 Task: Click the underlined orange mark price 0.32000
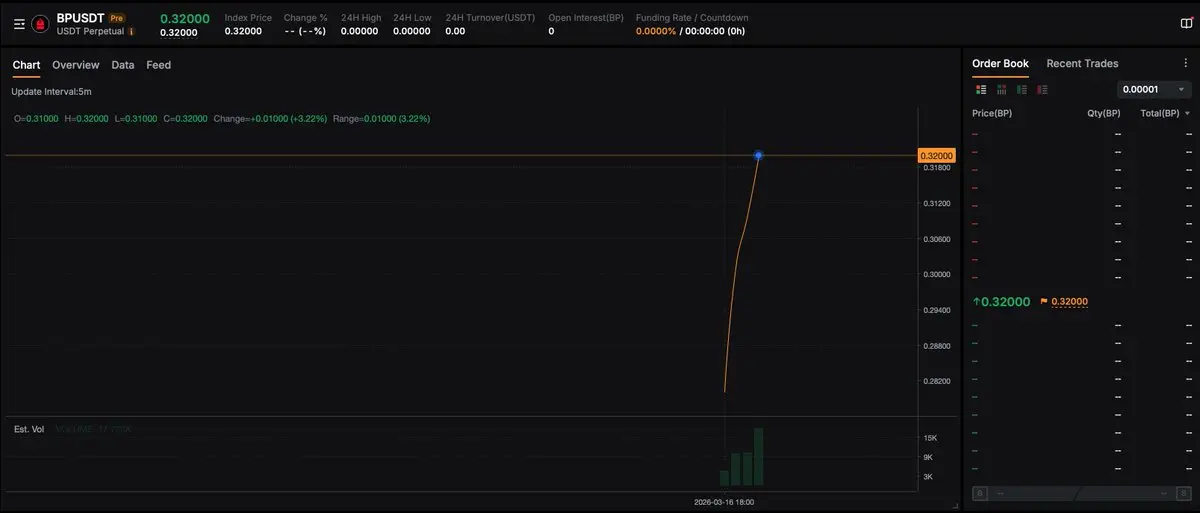pyautogui.click(x=1070, y=302)
